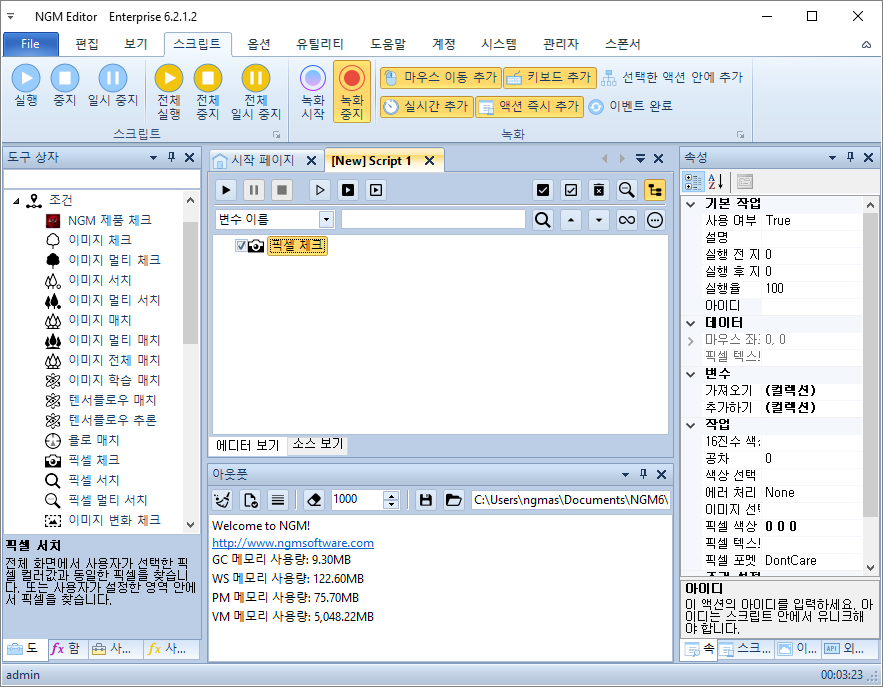The width and height of the screenshot is (883, 687).
Task: Click the script search text field
Action: 433,220
